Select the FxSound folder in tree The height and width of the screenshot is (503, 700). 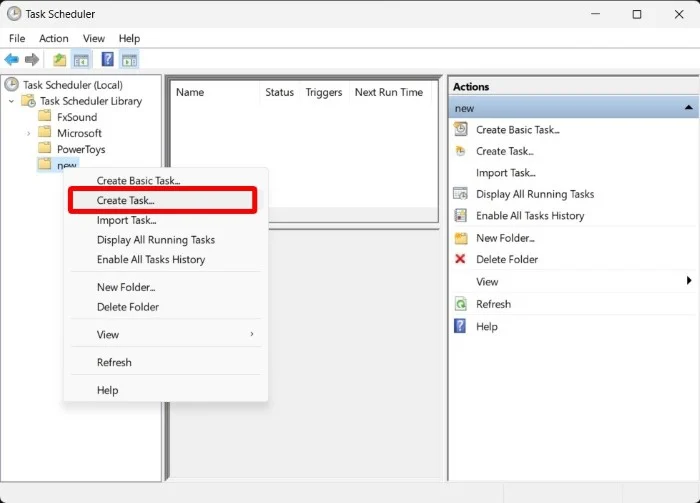77,117
